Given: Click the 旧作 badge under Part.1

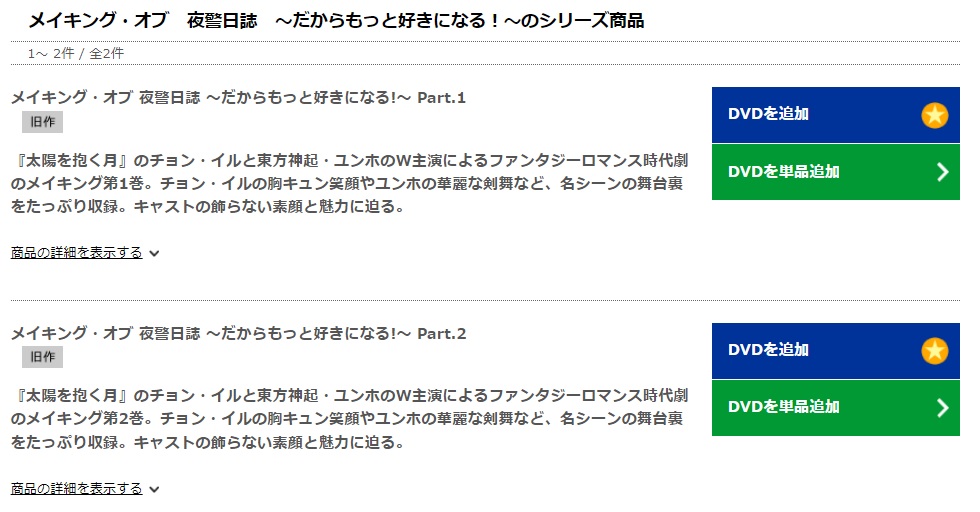Looking at the screenshot, I should (x=42, y=122).
